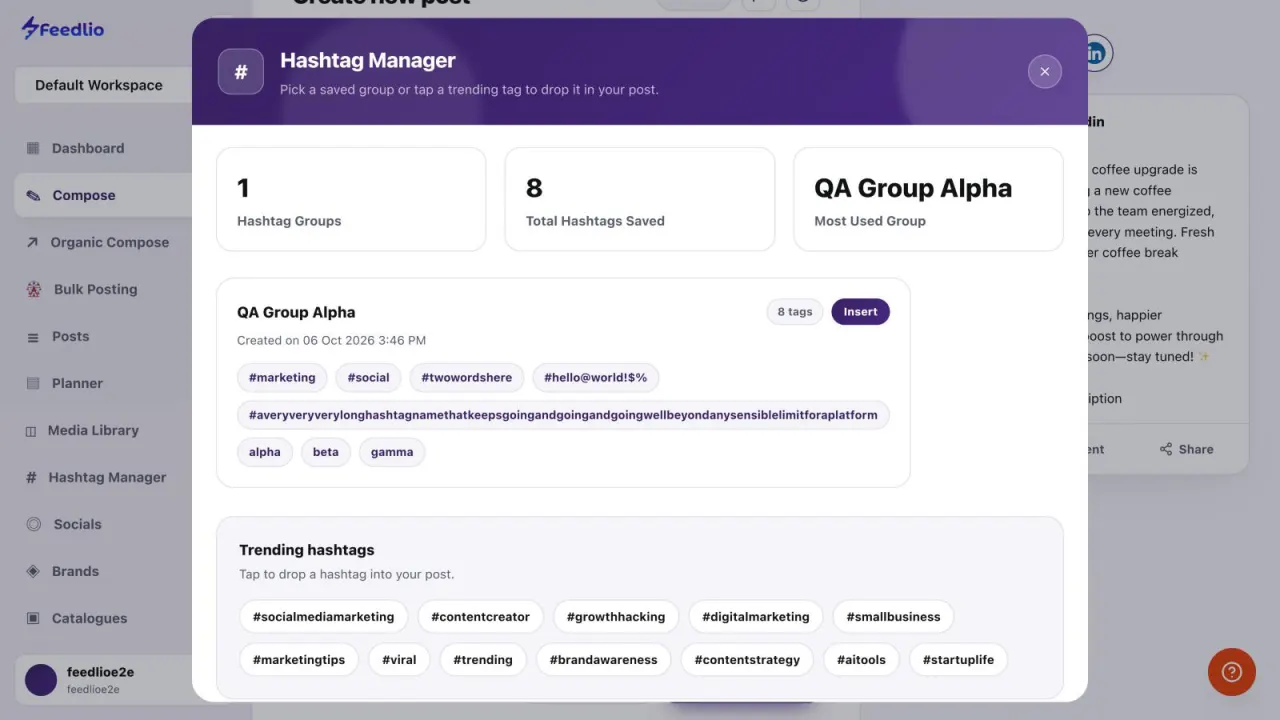Insert the QA Group Alpha hashtags
The height and width of the screenshot is (720, 1280).
tap(860, 312)
